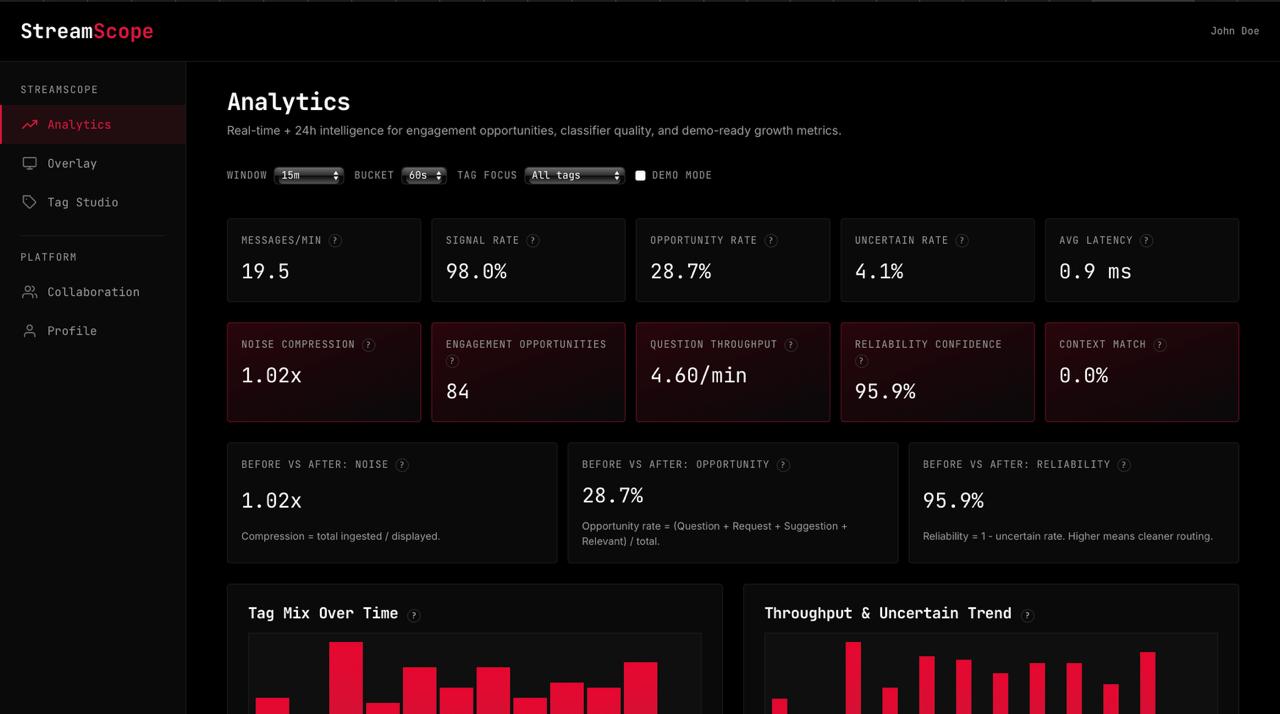1280x714 pixels.
Task: Click the Opportunity rate formula description
Action: pyautogui.click(x=714, y=534)
